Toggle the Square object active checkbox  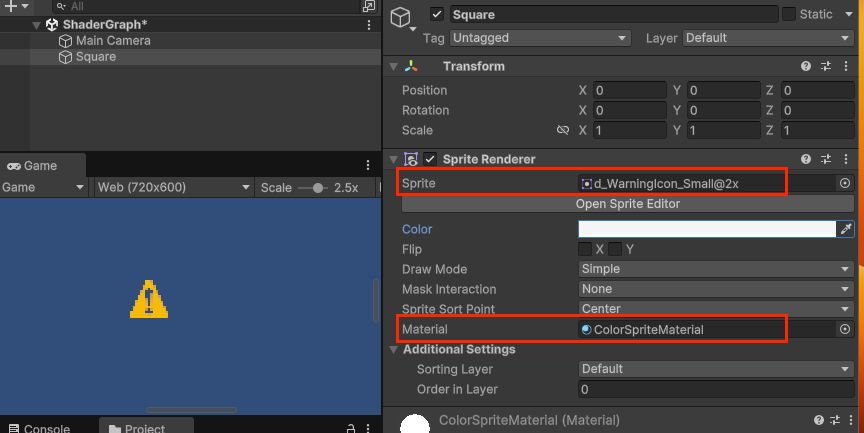pyautogui.click(x=437, y=14)
